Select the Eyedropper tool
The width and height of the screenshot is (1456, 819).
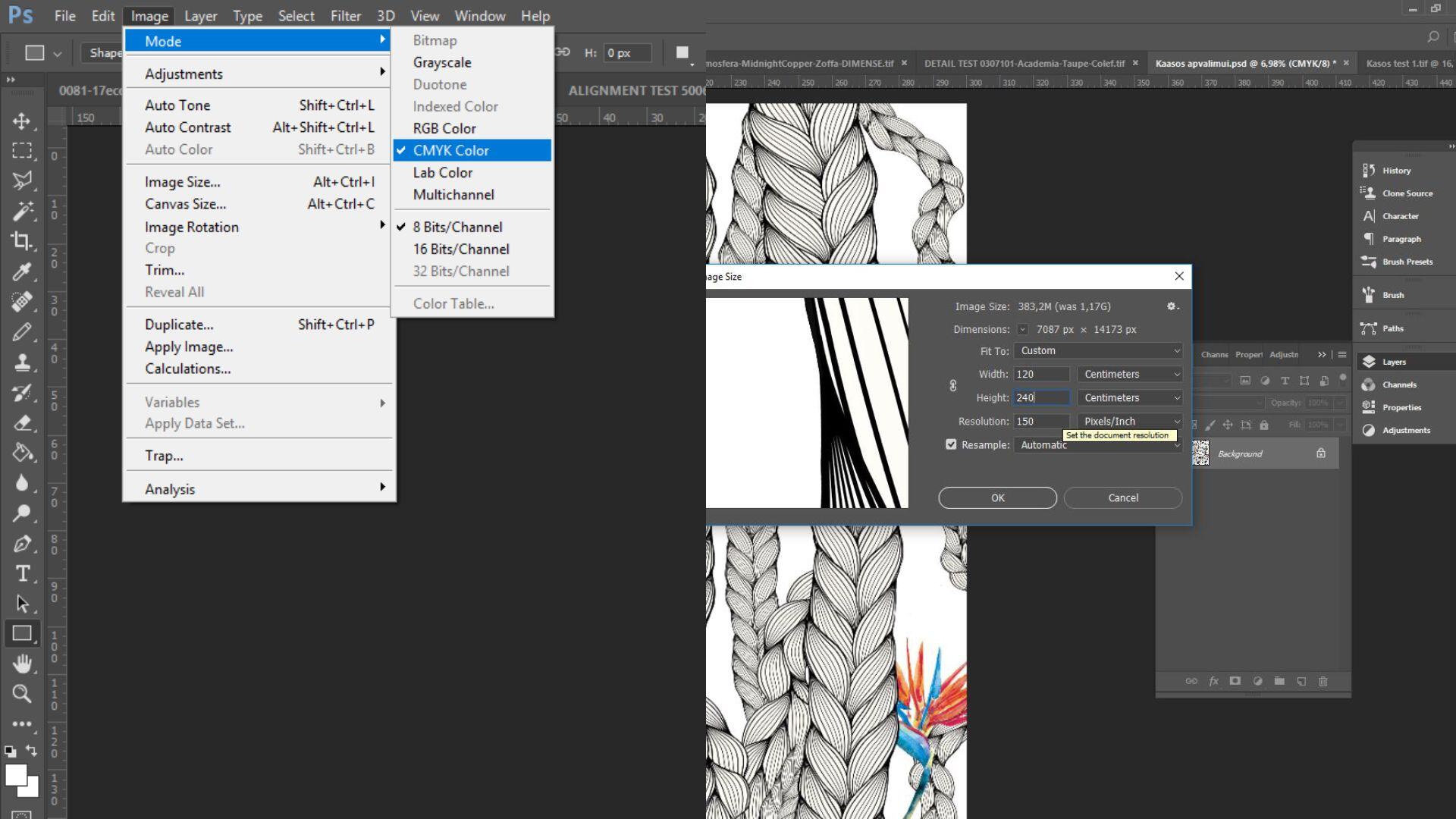(21, 271)
